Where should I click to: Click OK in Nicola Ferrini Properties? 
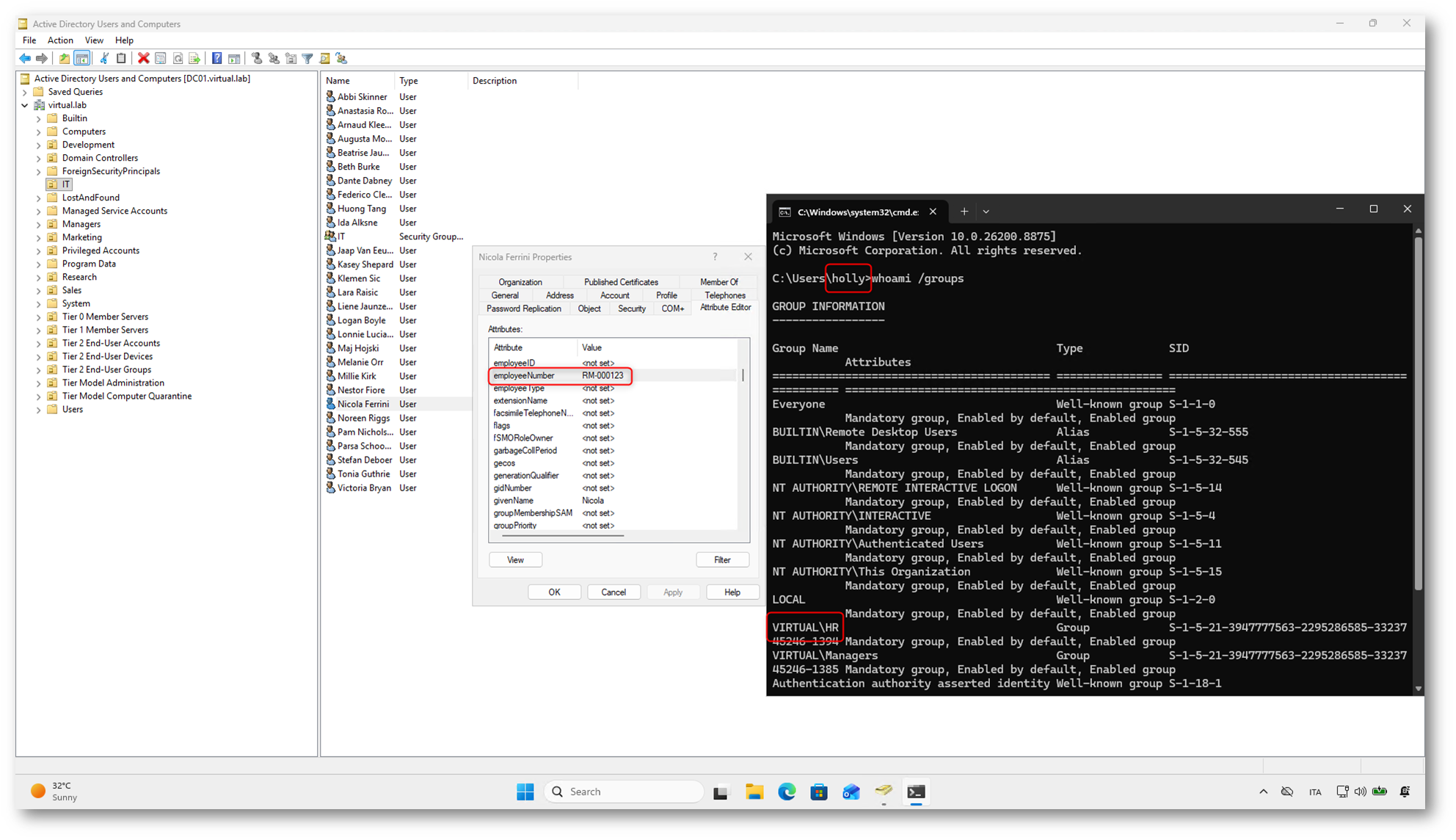[554, 592]
